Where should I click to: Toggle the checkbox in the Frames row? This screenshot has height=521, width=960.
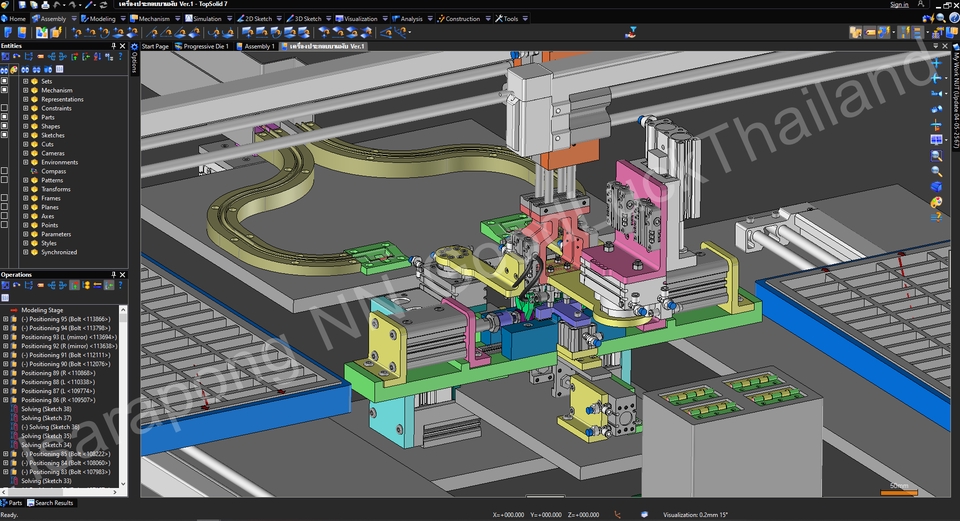[4, 198]
